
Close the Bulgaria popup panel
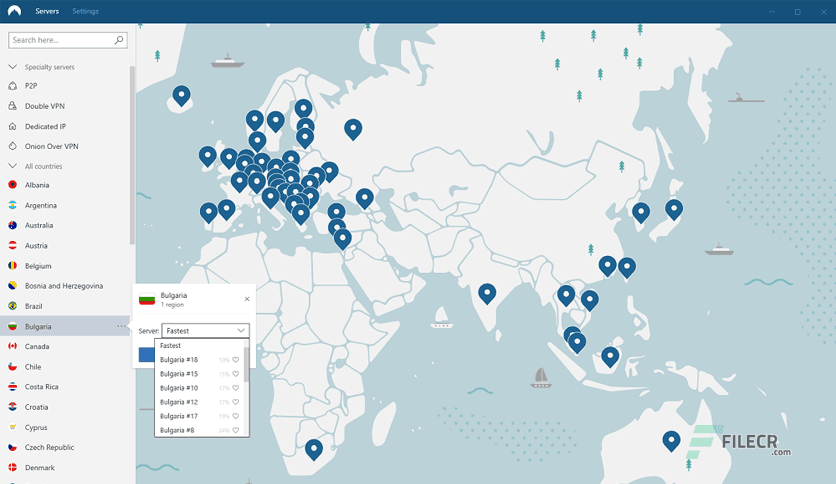(247, 299)
